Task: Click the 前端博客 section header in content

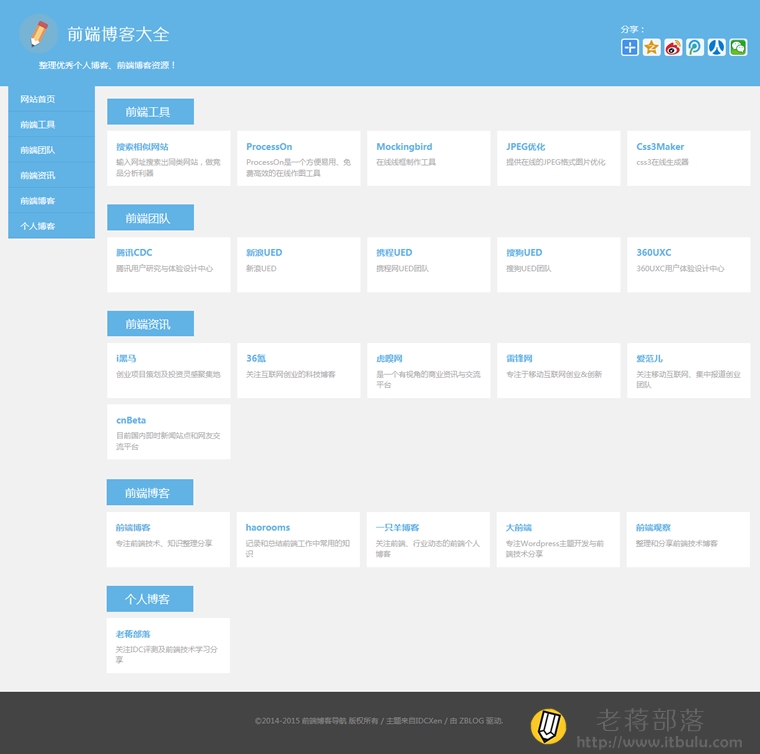Action: point(150,492)
